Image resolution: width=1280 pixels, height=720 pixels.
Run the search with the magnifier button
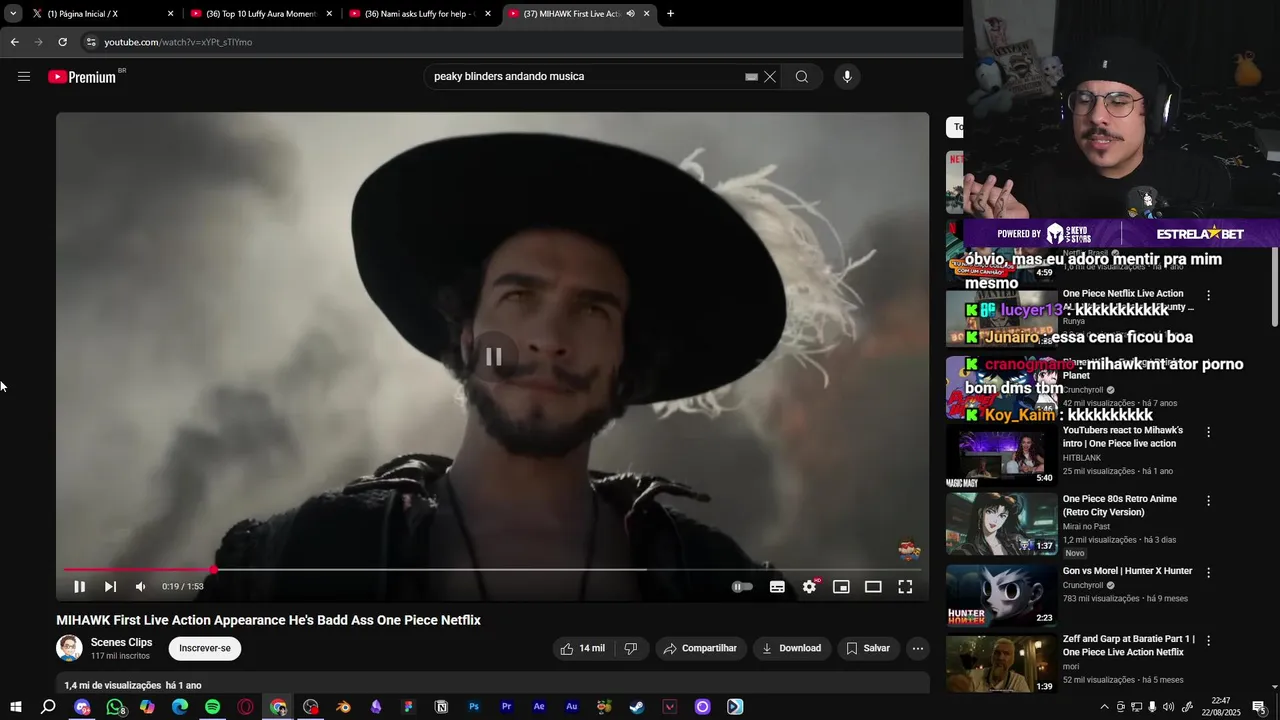(802, 77)
